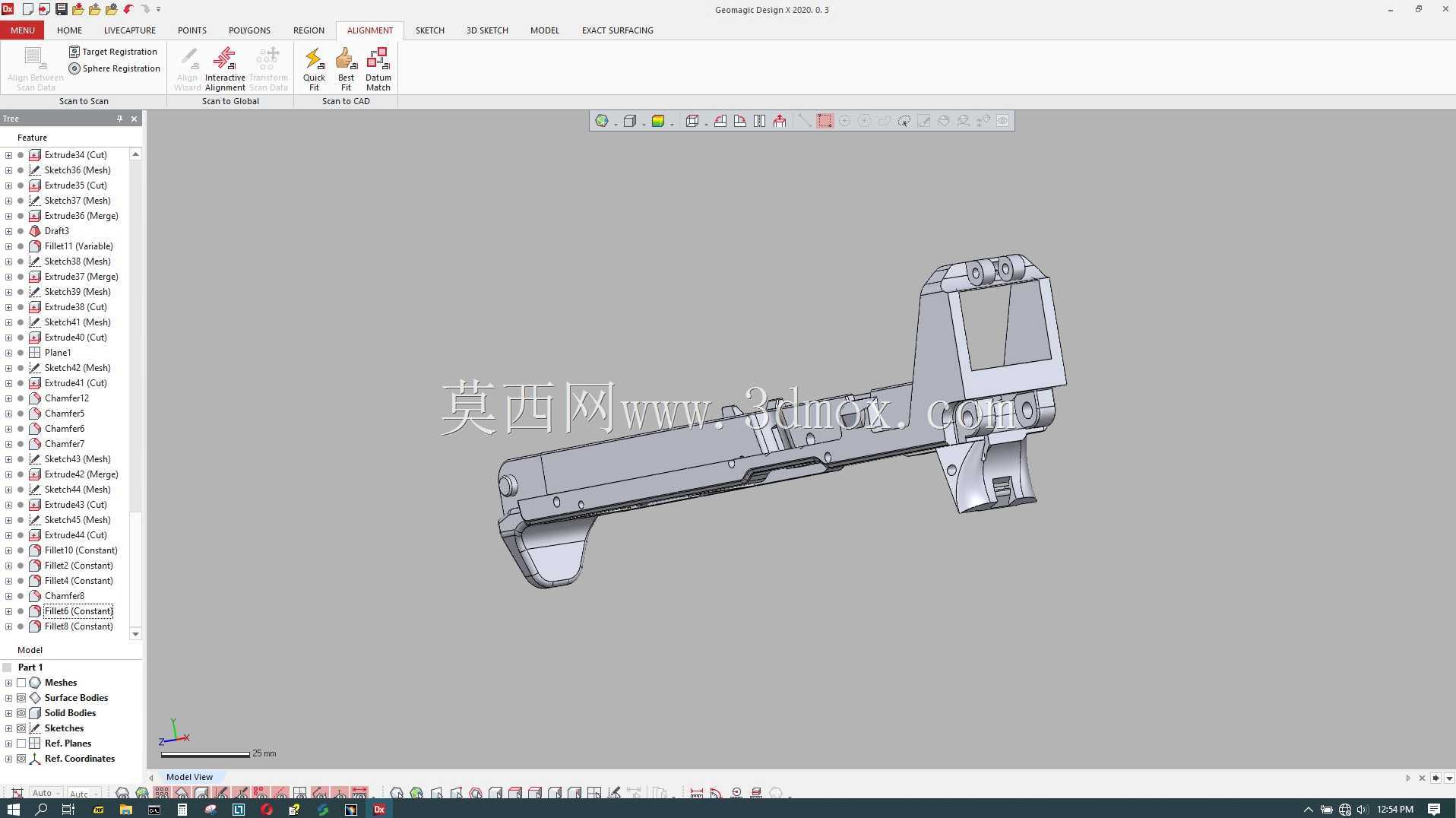Run the Best Fit alignment
1456x818 pixels.
click(346, 69)
